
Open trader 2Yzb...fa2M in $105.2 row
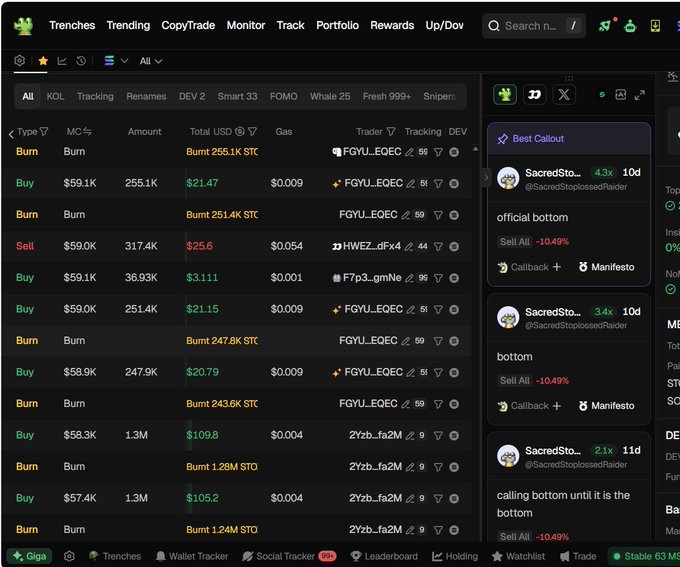click(x=376, y=498)
